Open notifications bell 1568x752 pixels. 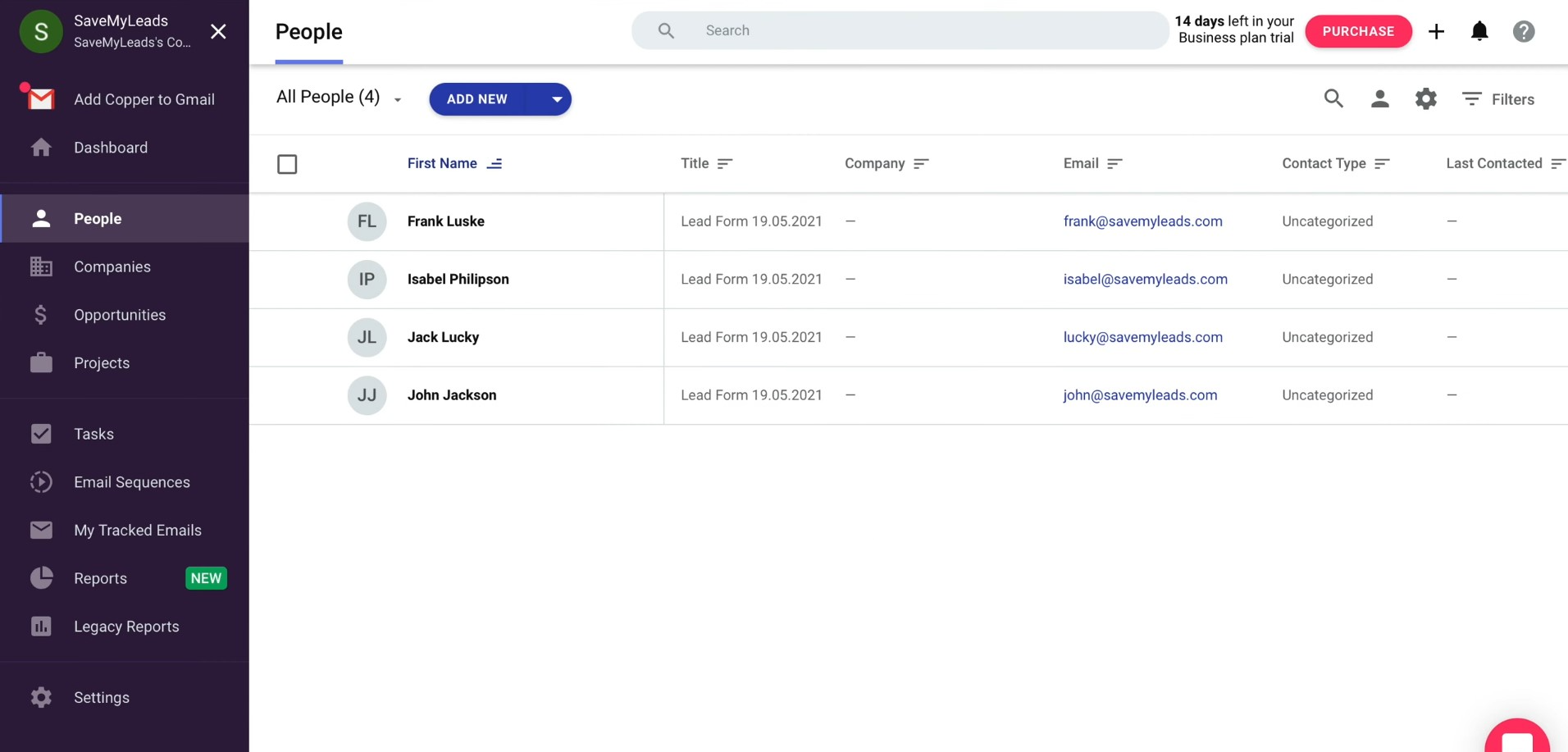tap(1479, 31)
